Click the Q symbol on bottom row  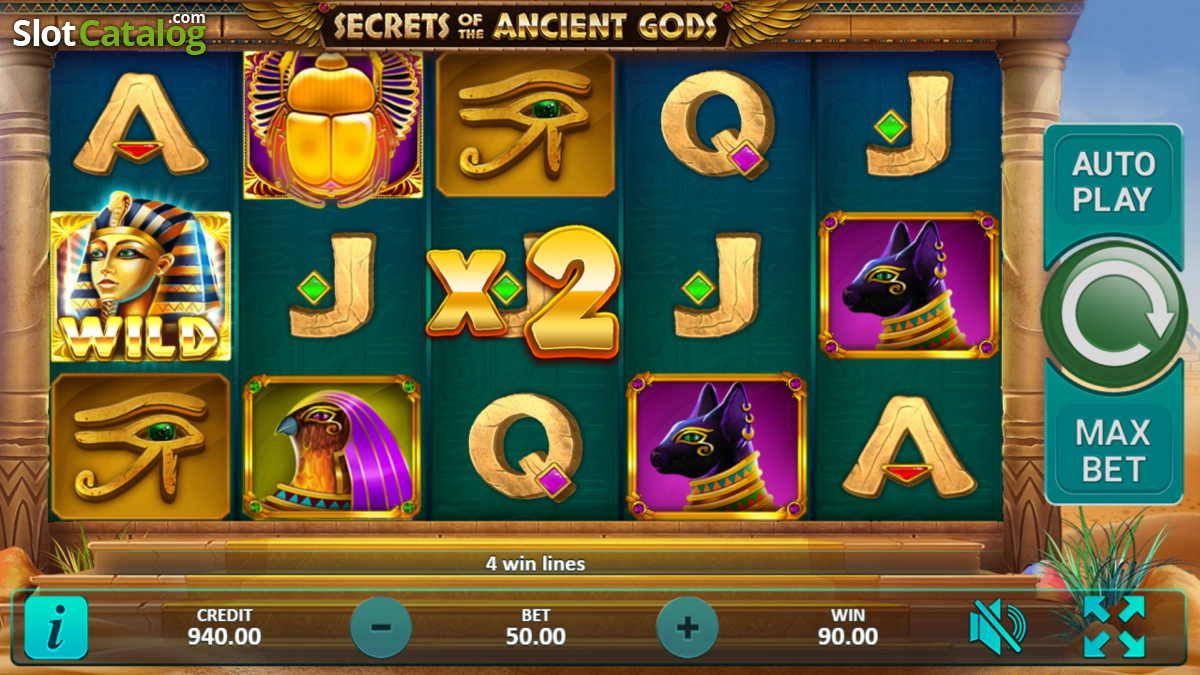click(526, 445)
